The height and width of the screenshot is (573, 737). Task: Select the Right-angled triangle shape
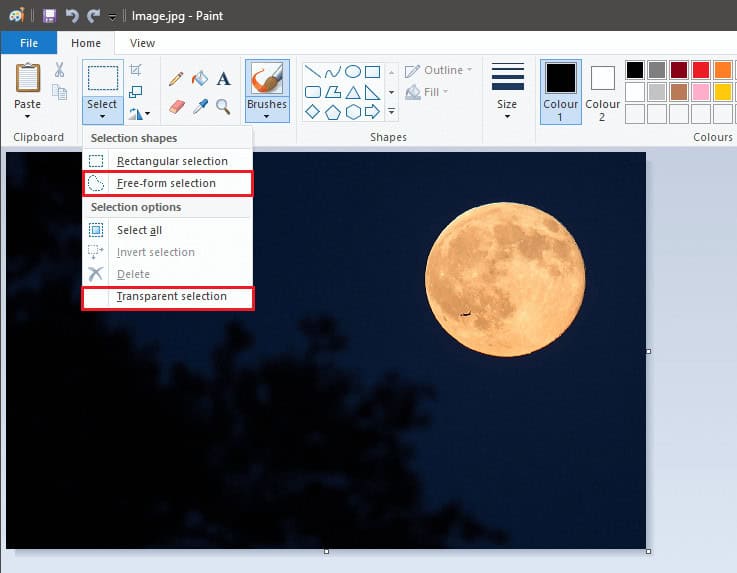pyautogui.click(x=372, y=92)
